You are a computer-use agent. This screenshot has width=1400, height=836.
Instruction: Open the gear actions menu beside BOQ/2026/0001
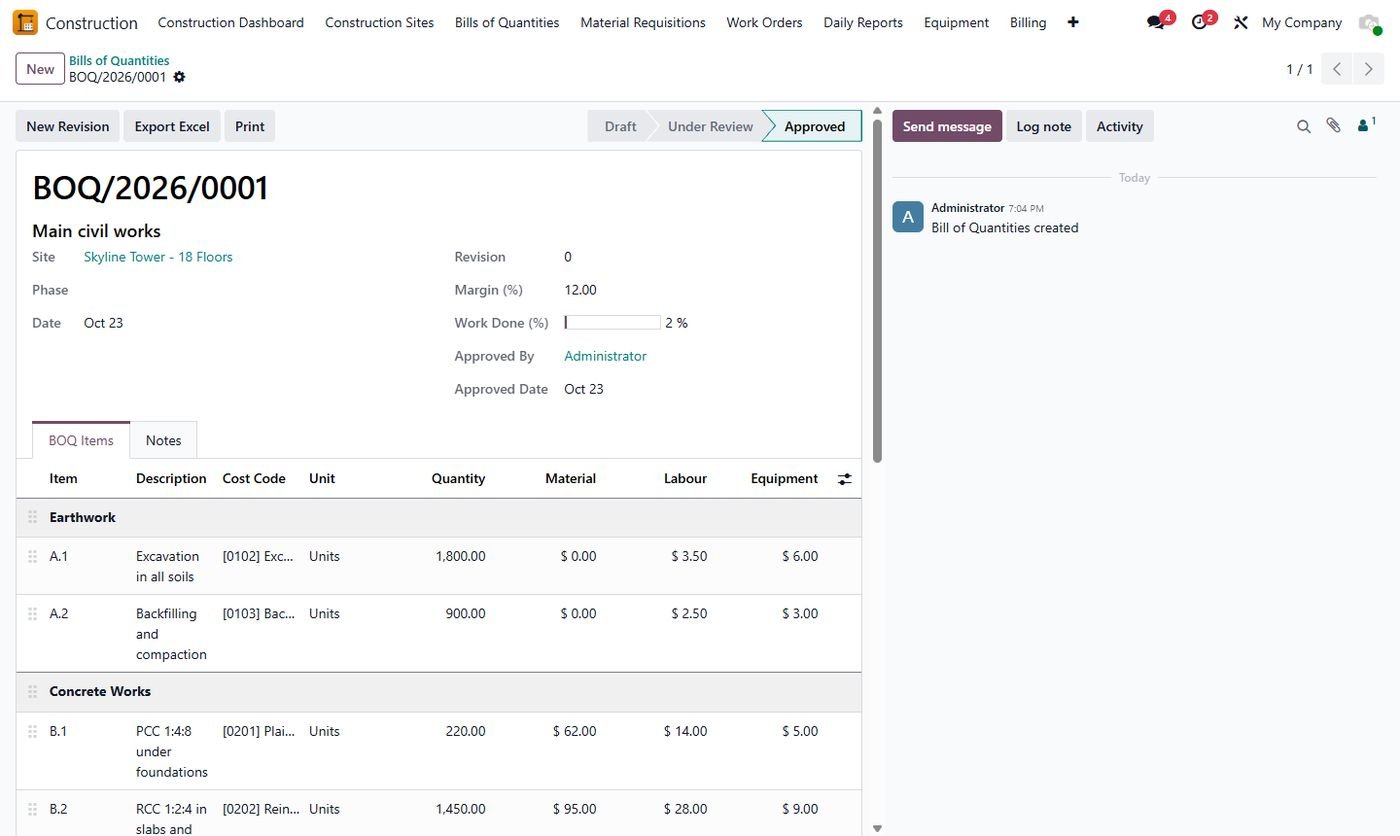coord(179,77)
